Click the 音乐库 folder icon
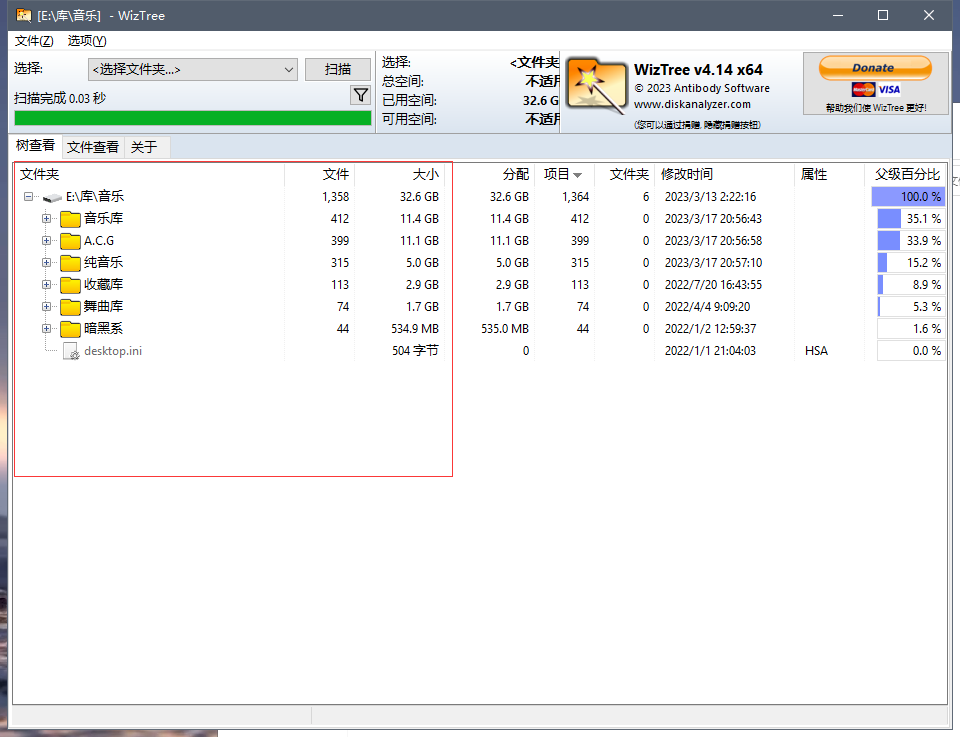This screenshot has height=737, width=960. (70, 219)
